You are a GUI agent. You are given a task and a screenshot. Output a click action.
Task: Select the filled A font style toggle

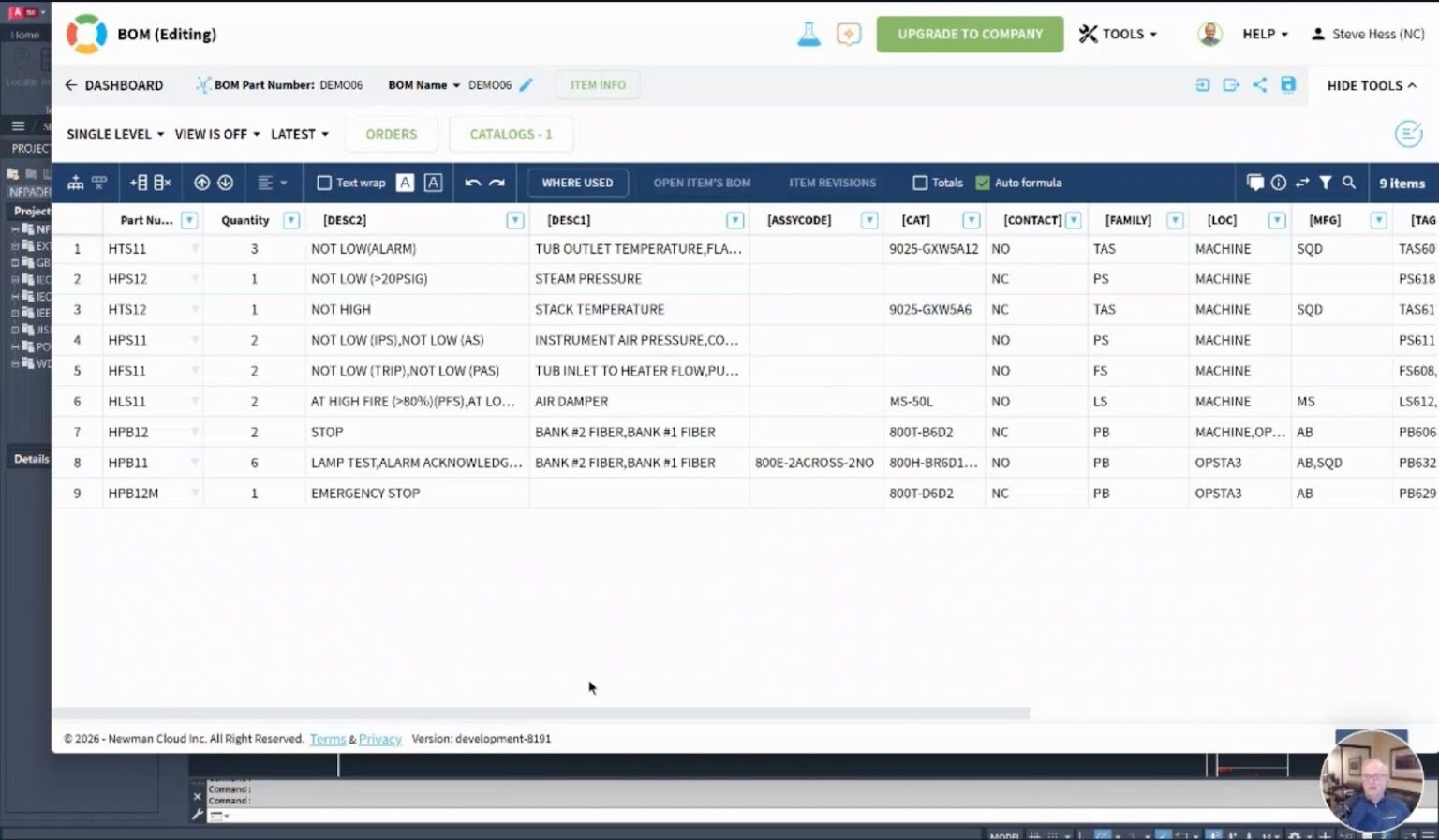coord(405,183)
